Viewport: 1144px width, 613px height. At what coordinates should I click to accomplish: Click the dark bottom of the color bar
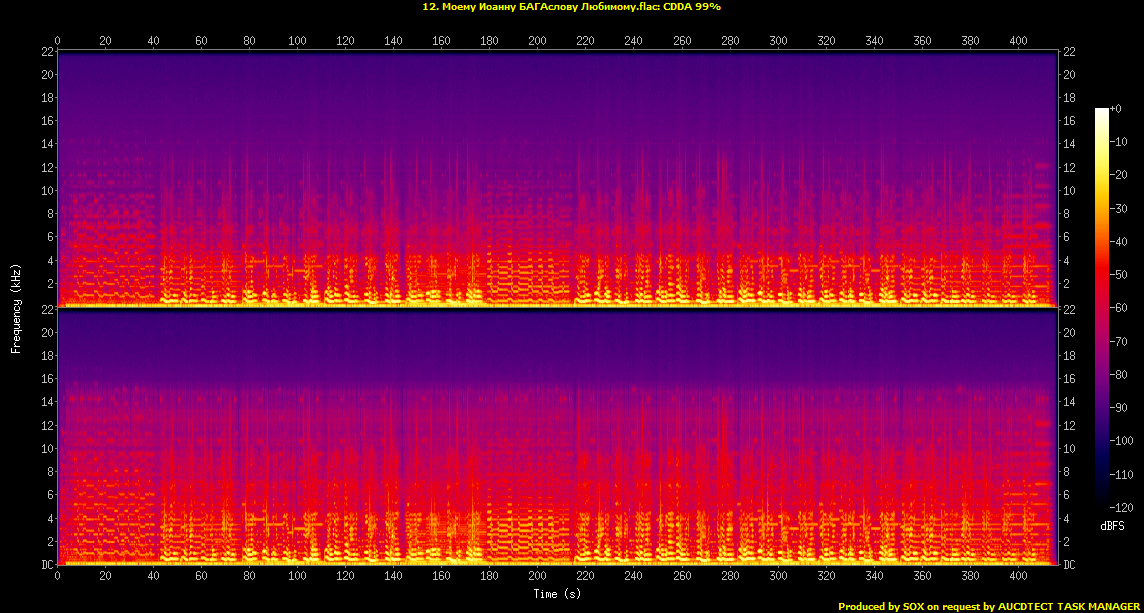(1101, 503)
